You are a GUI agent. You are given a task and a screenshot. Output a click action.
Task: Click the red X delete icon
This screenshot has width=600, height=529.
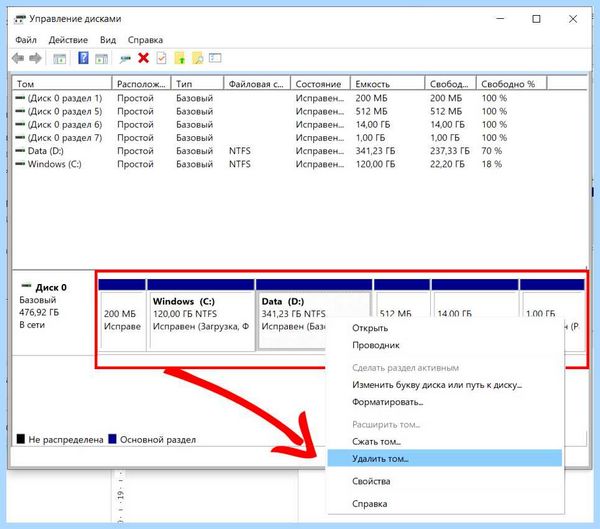[x=143, y=58]
